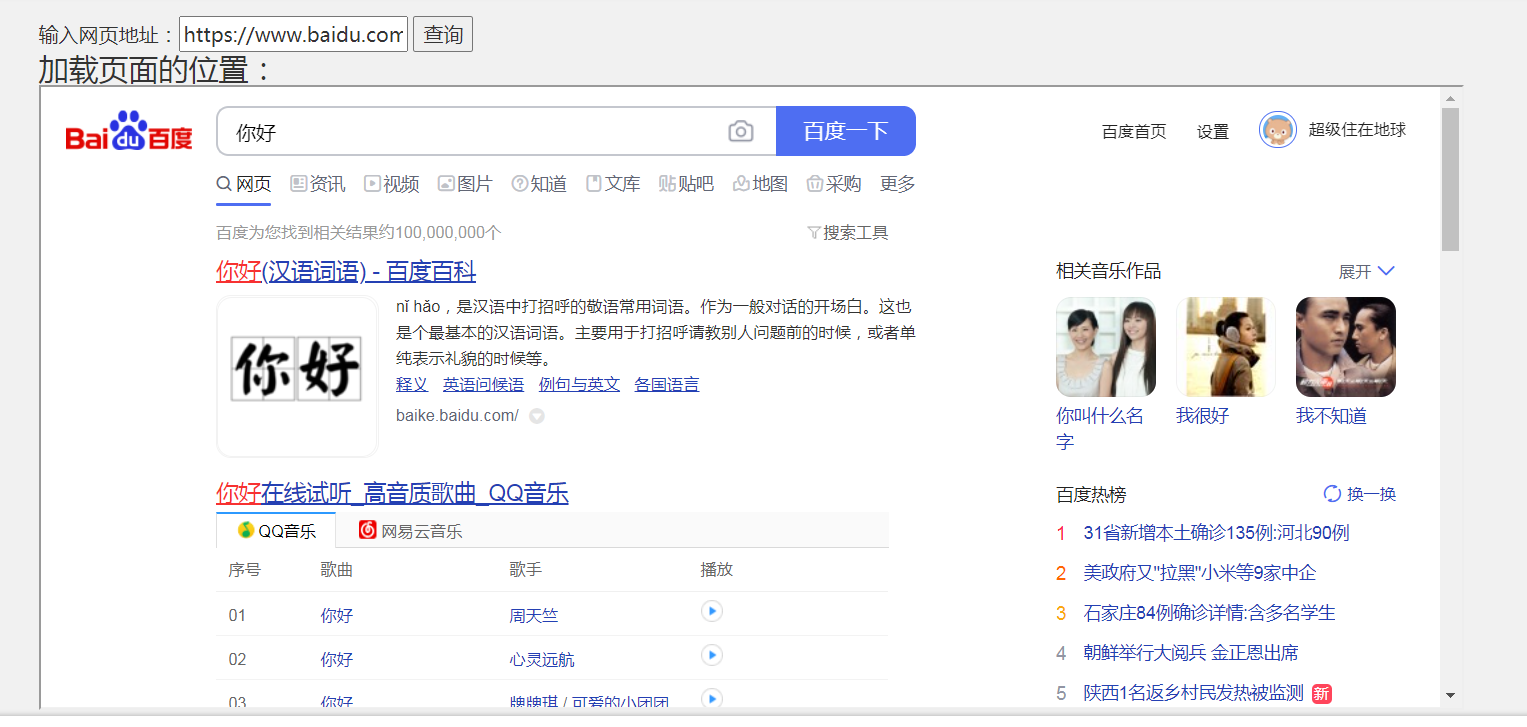Screen dimensions: 1527x727
Task: Focus the 输入网页地址 URL field
Action: point(293,34)
